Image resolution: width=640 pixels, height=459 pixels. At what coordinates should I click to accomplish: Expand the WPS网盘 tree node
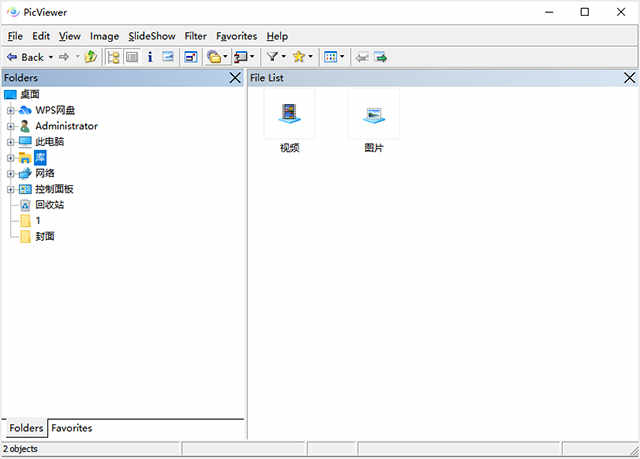pos(11,110)
